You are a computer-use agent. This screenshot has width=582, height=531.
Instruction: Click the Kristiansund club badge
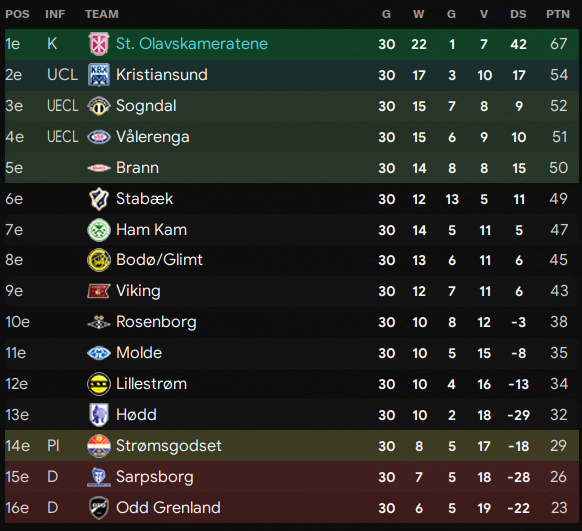99,75
